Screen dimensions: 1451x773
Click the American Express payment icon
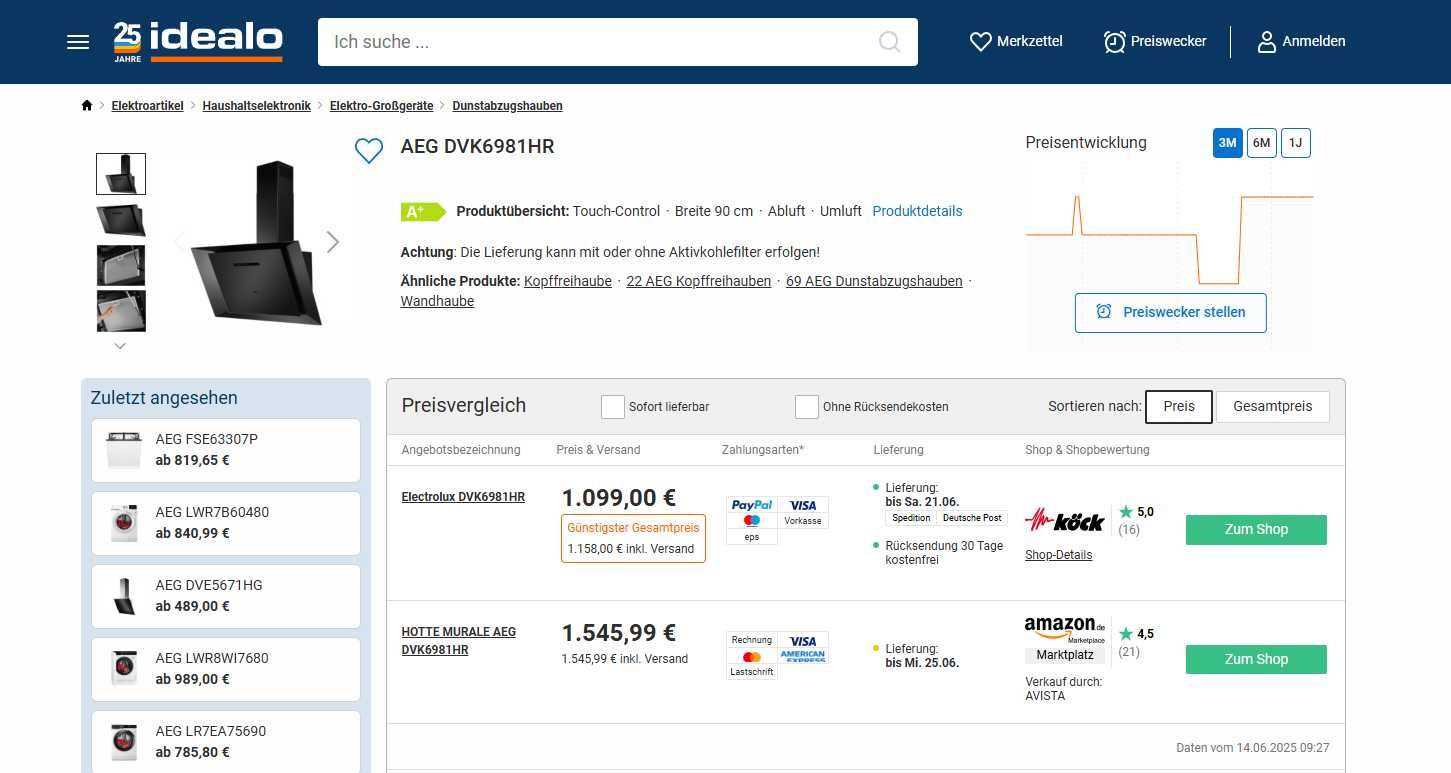[803, 656]
